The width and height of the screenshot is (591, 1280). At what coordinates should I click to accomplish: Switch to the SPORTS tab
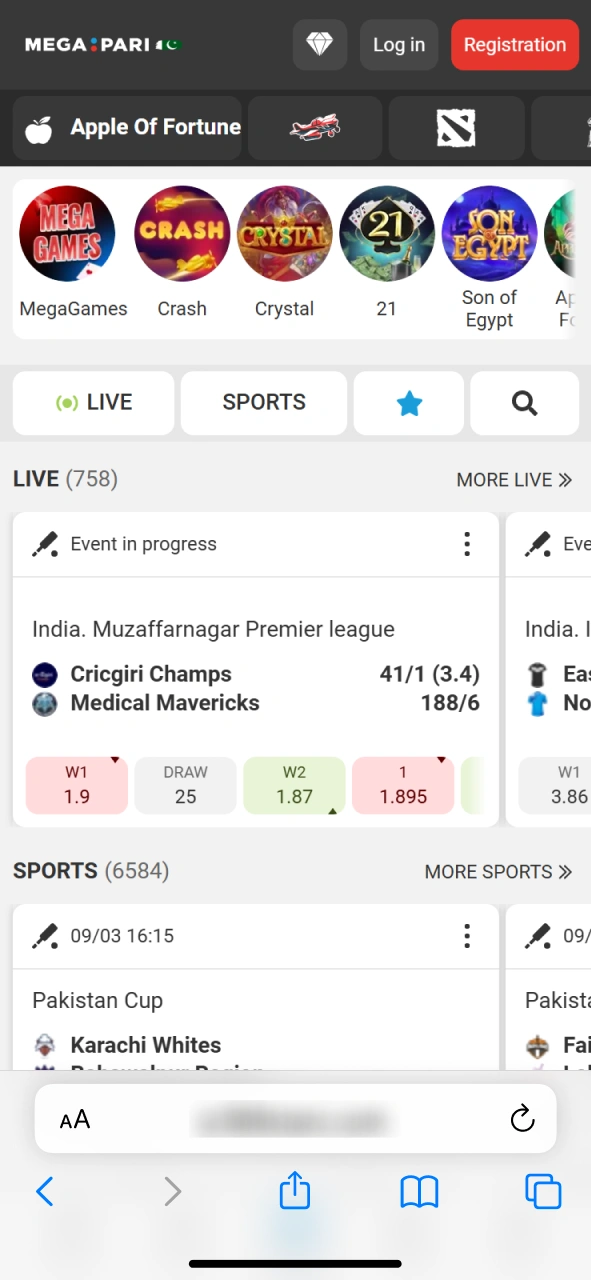pyautogui.click(x=264, y=403)
